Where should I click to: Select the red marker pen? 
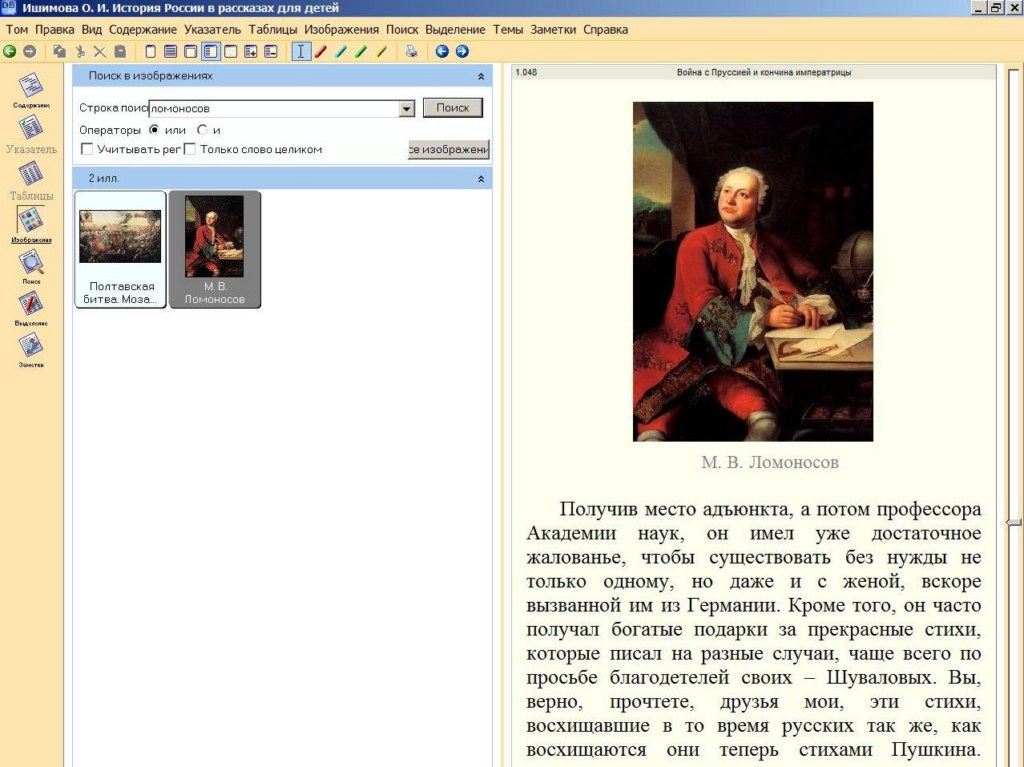[x=321, y=52]
